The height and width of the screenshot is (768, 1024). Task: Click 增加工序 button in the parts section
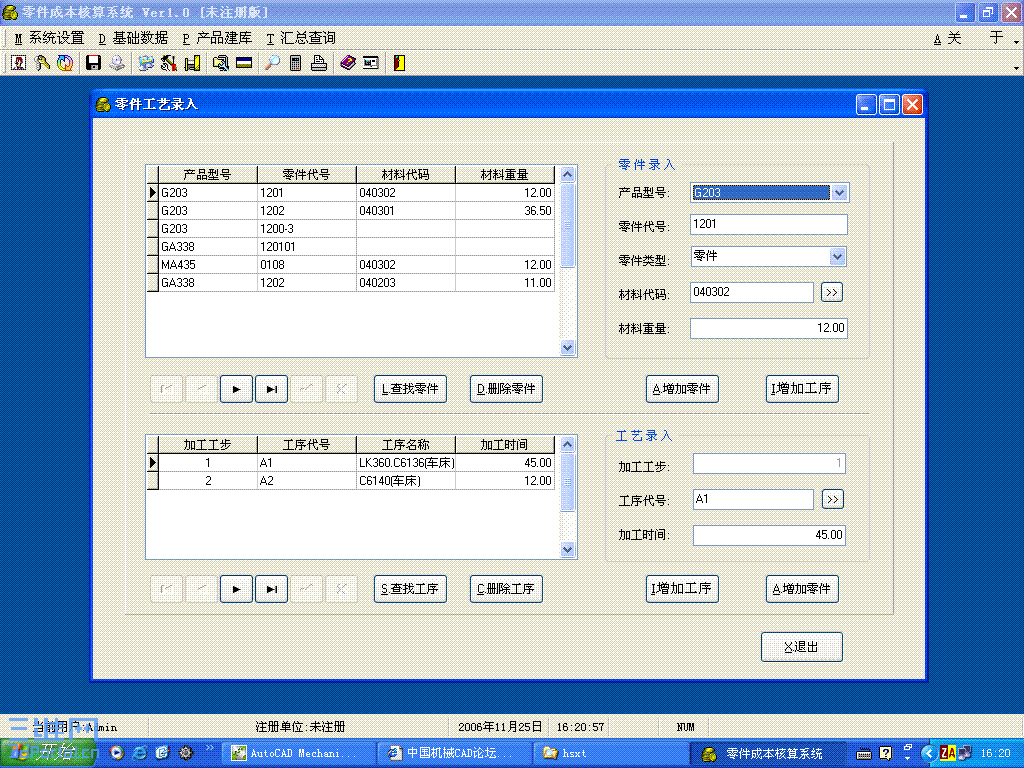click(802, 389)
